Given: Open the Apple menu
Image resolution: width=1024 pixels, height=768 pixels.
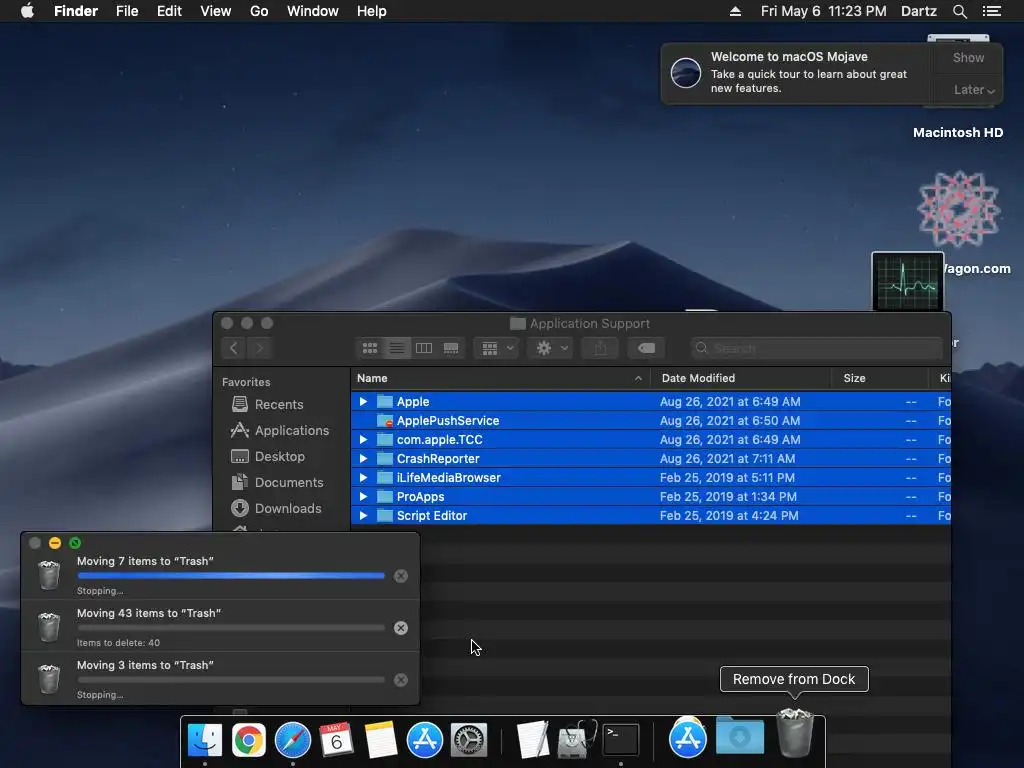Looking at the screenshot, I should click(x=27, y=11).
